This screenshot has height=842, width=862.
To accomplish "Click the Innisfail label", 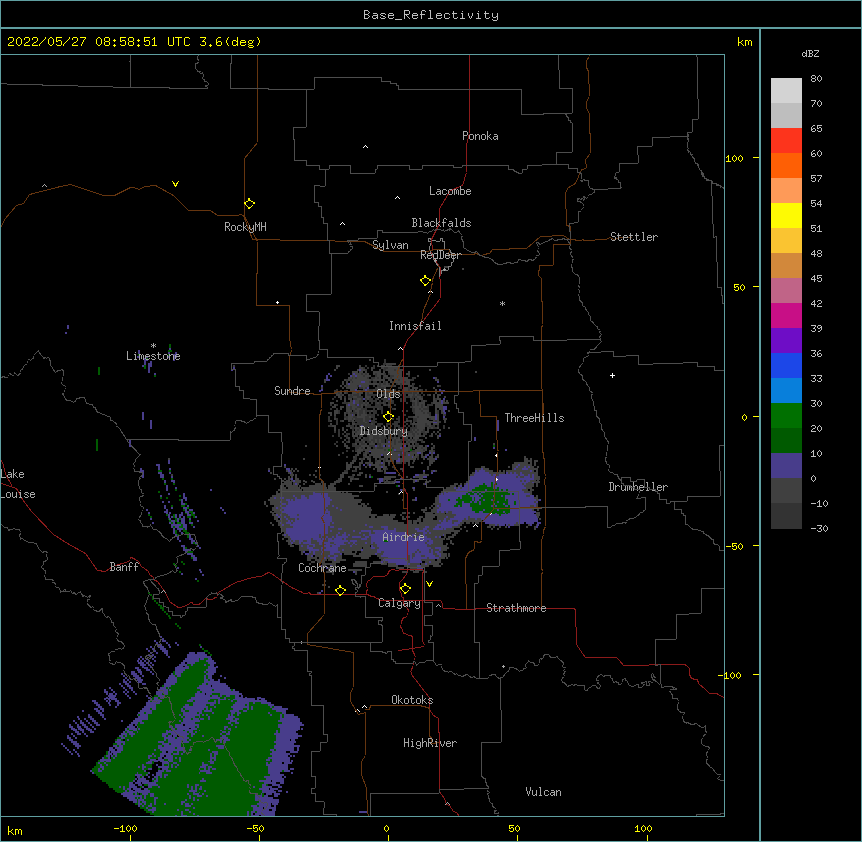I will pos(415,326).
